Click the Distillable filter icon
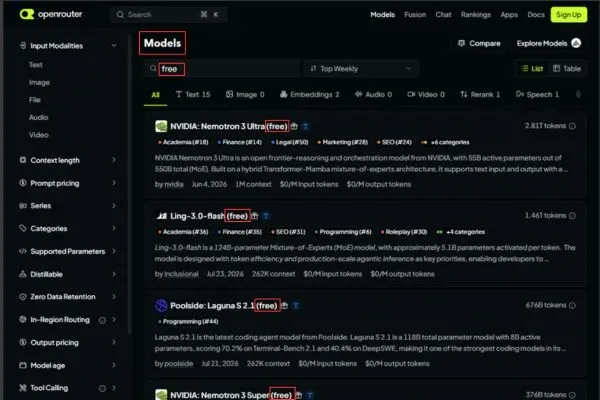Viewport: 600px width, 400px height. pos(23,274)
